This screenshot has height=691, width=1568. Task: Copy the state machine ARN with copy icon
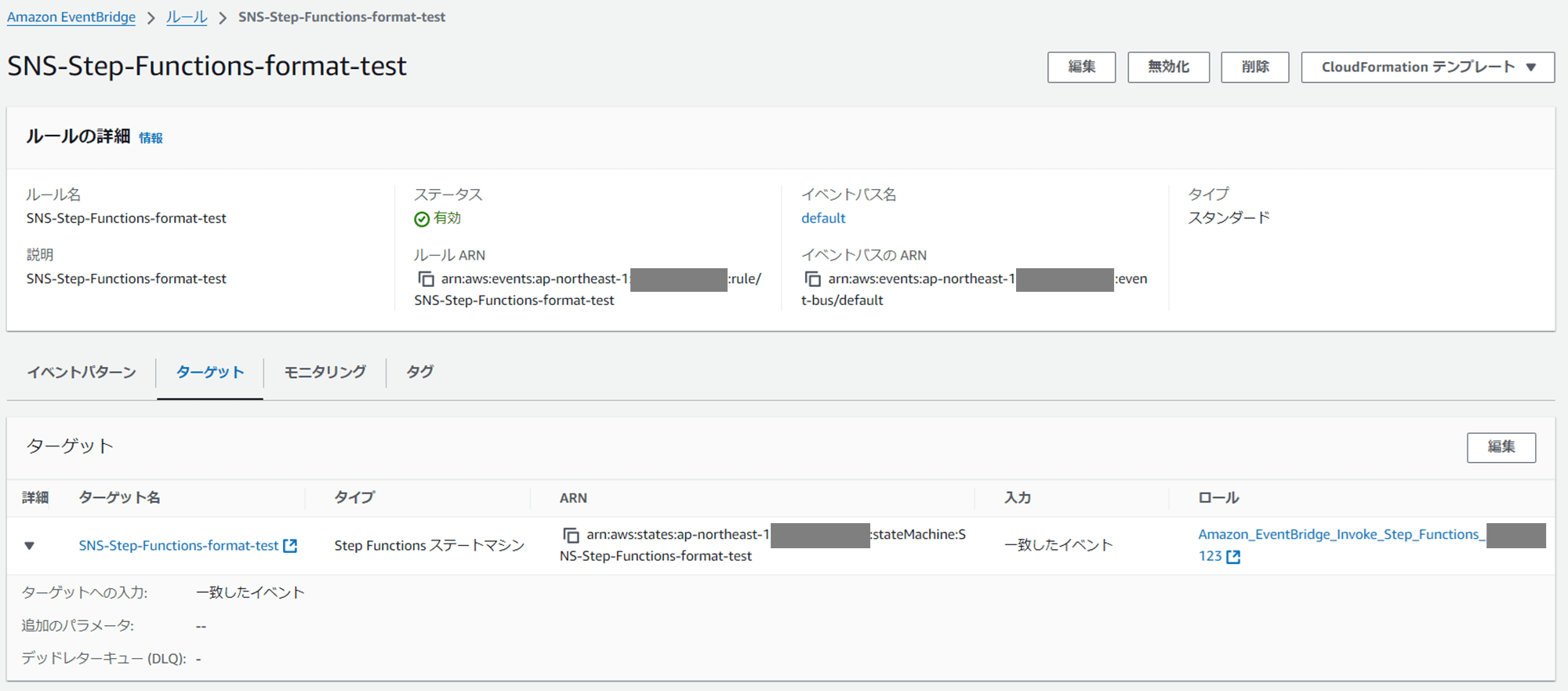(572, 535)
